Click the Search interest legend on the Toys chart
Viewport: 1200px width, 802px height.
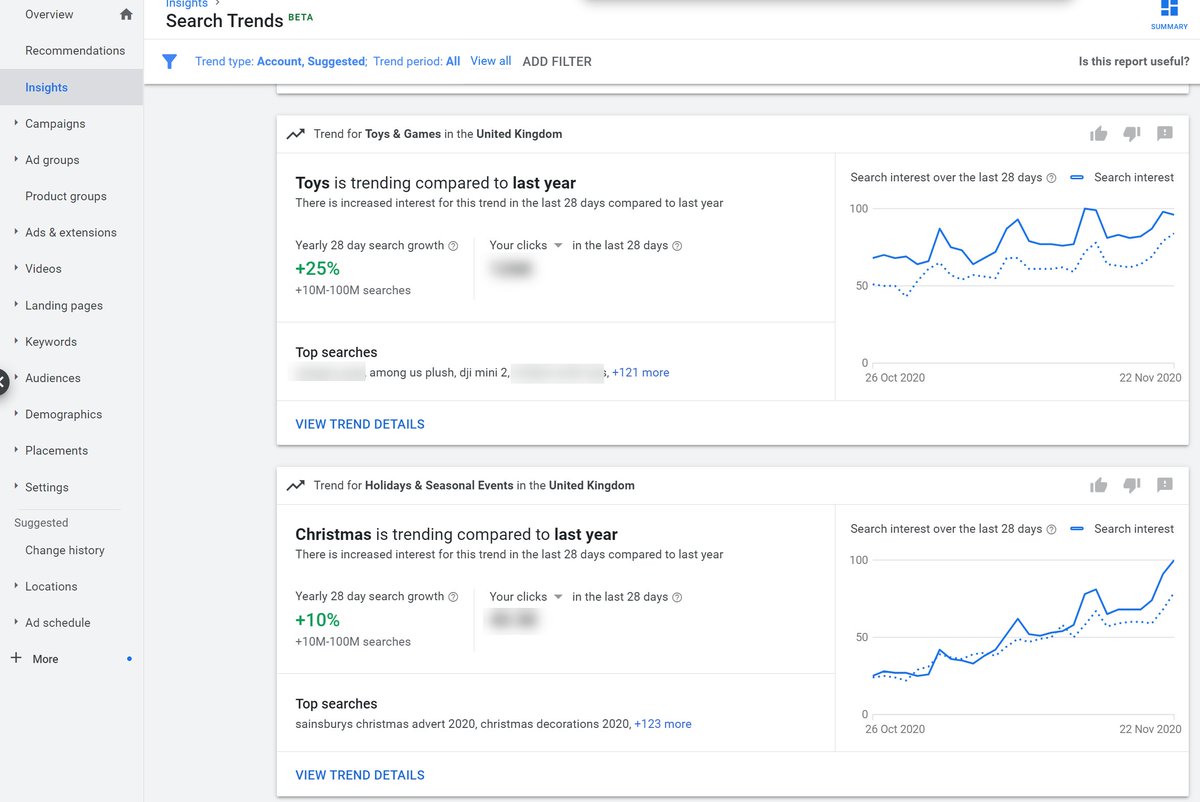pos(1122,178)
